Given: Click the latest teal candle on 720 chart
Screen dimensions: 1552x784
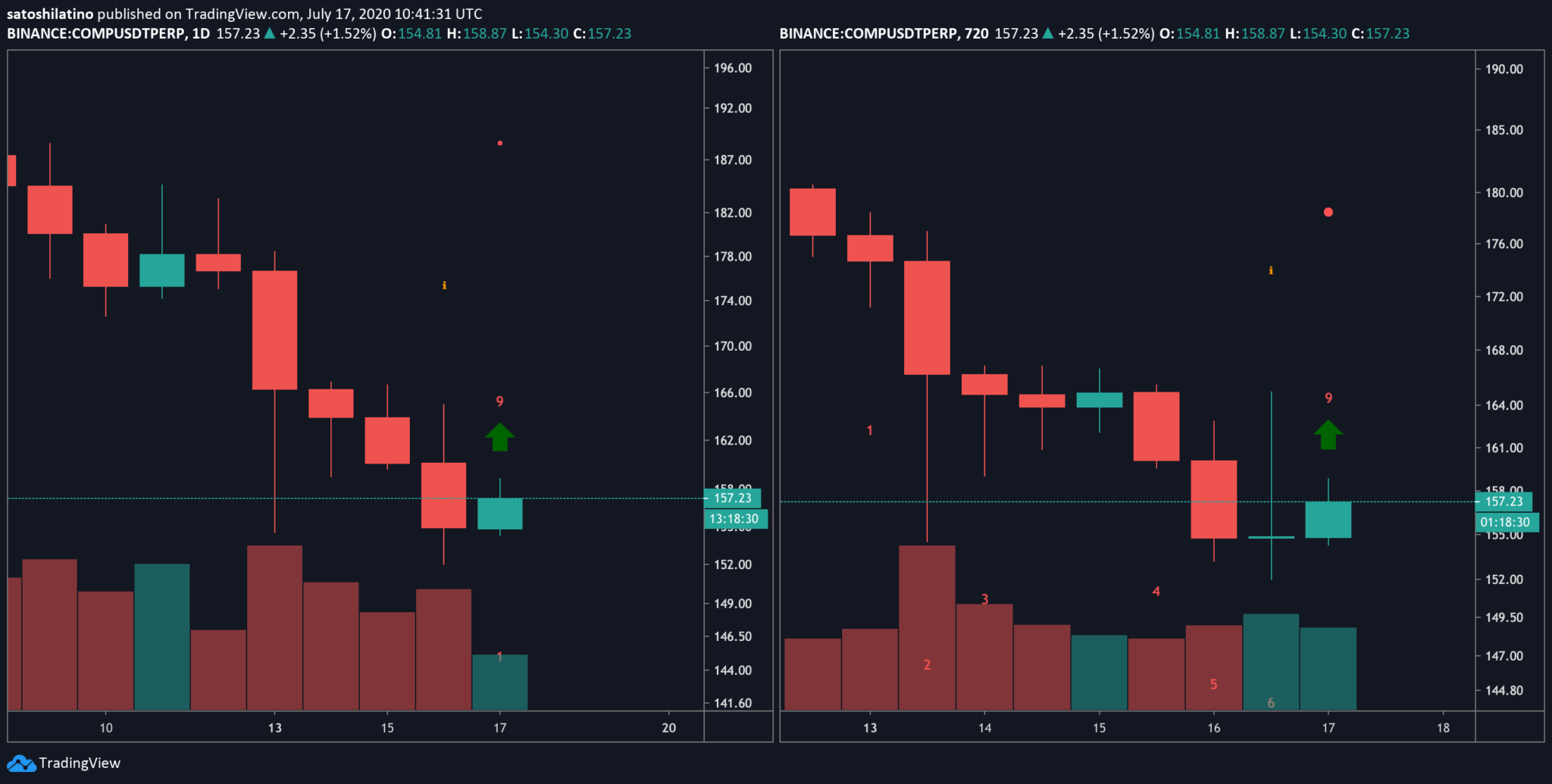Looking at the screenshot, I should 1328,520.
